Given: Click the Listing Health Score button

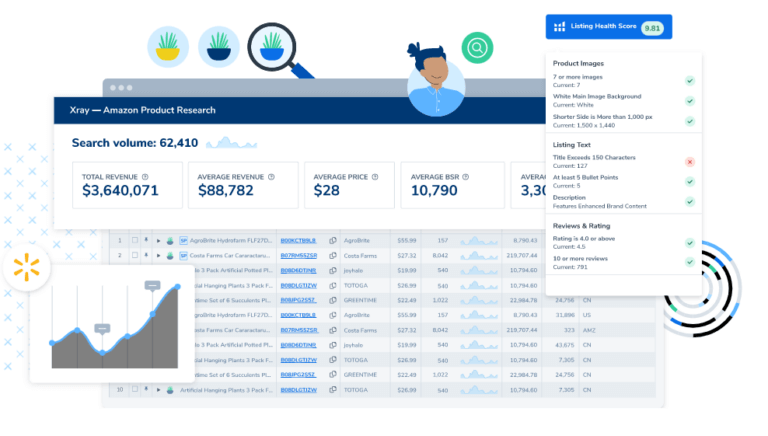Looking at the screenshot, I should pyautogui.click(x=609, y=27).
